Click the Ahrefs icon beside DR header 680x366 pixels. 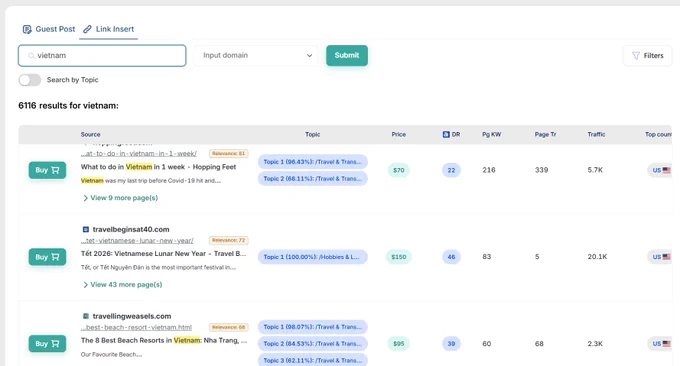[446, 134]
